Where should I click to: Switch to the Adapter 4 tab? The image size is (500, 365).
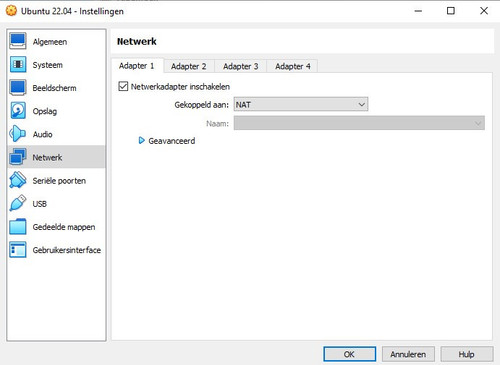tap(293, 66)
